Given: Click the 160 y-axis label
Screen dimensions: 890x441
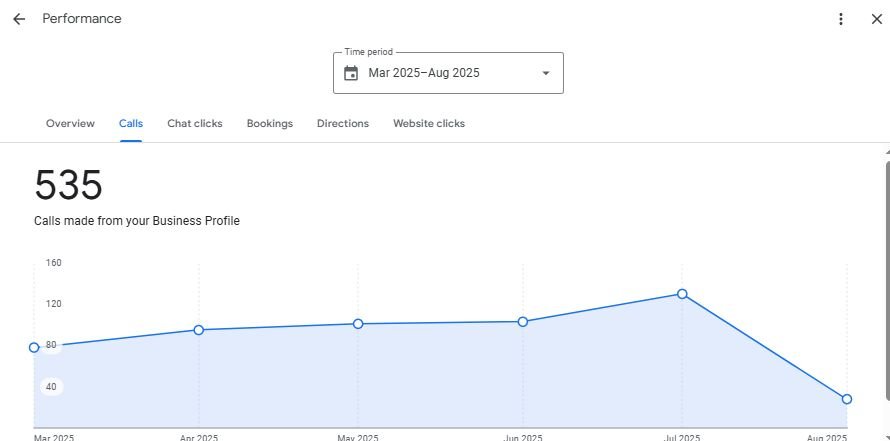Looking at the screenshot, I should pos(53,263).
